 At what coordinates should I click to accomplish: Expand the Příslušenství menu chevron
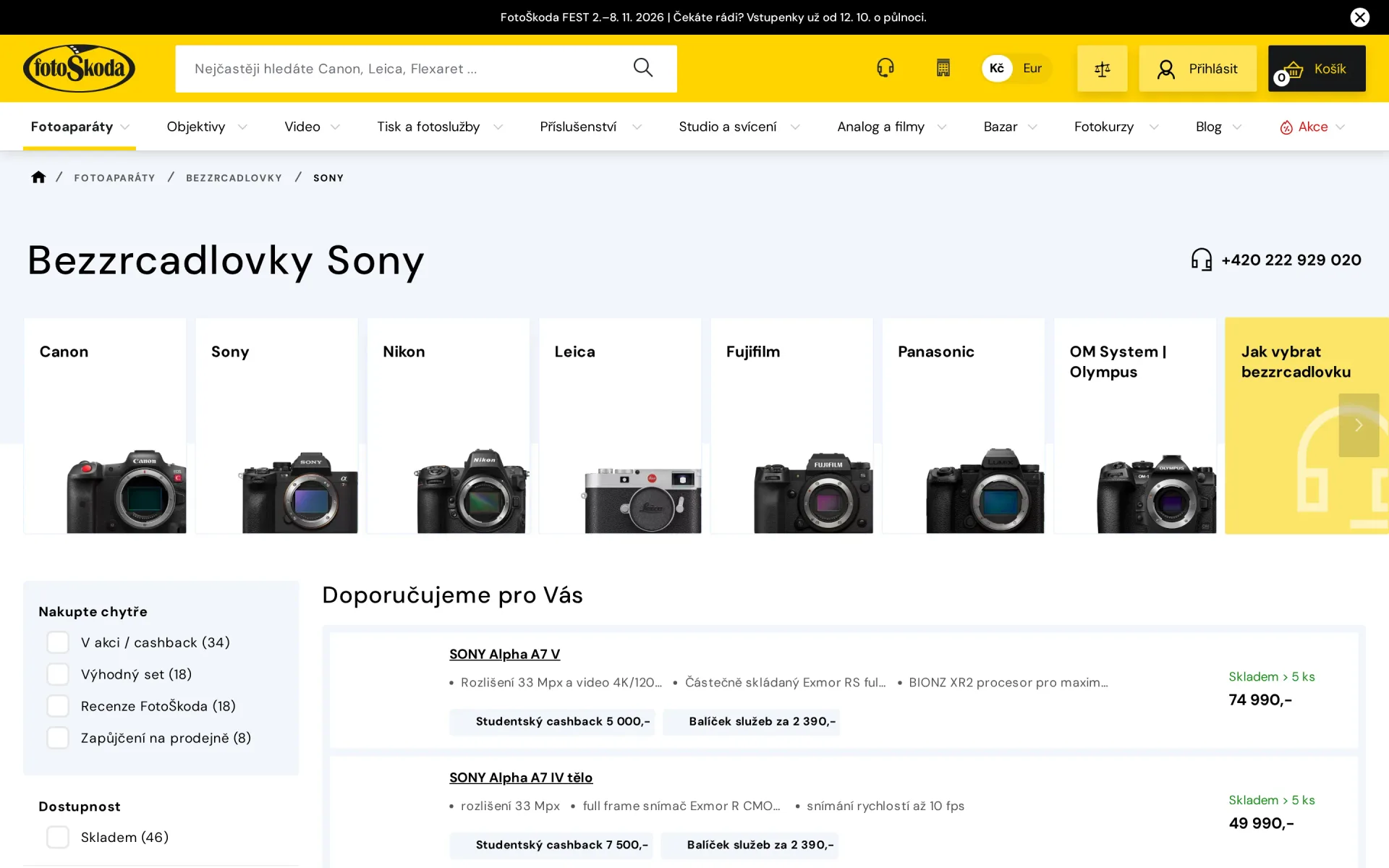(637, 127)
